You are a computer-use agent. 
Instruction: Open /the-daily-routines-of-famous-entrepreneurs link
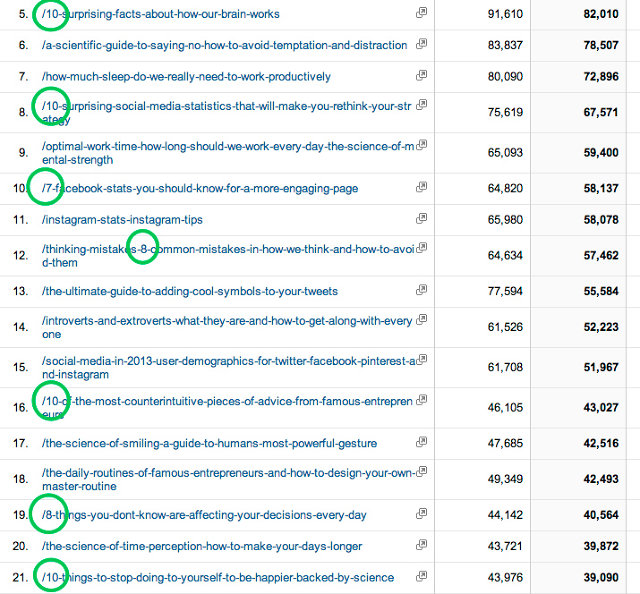coord(229,479)
